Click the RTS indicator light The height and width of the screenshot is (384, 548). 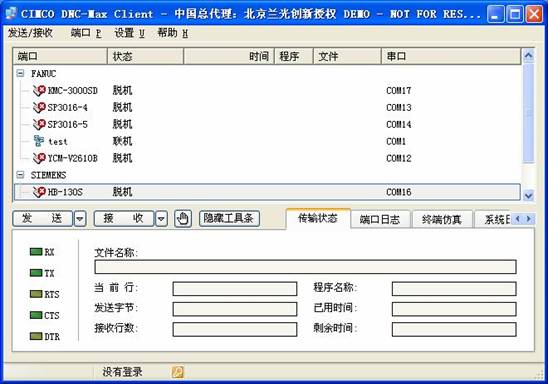[x=36, y=294]
